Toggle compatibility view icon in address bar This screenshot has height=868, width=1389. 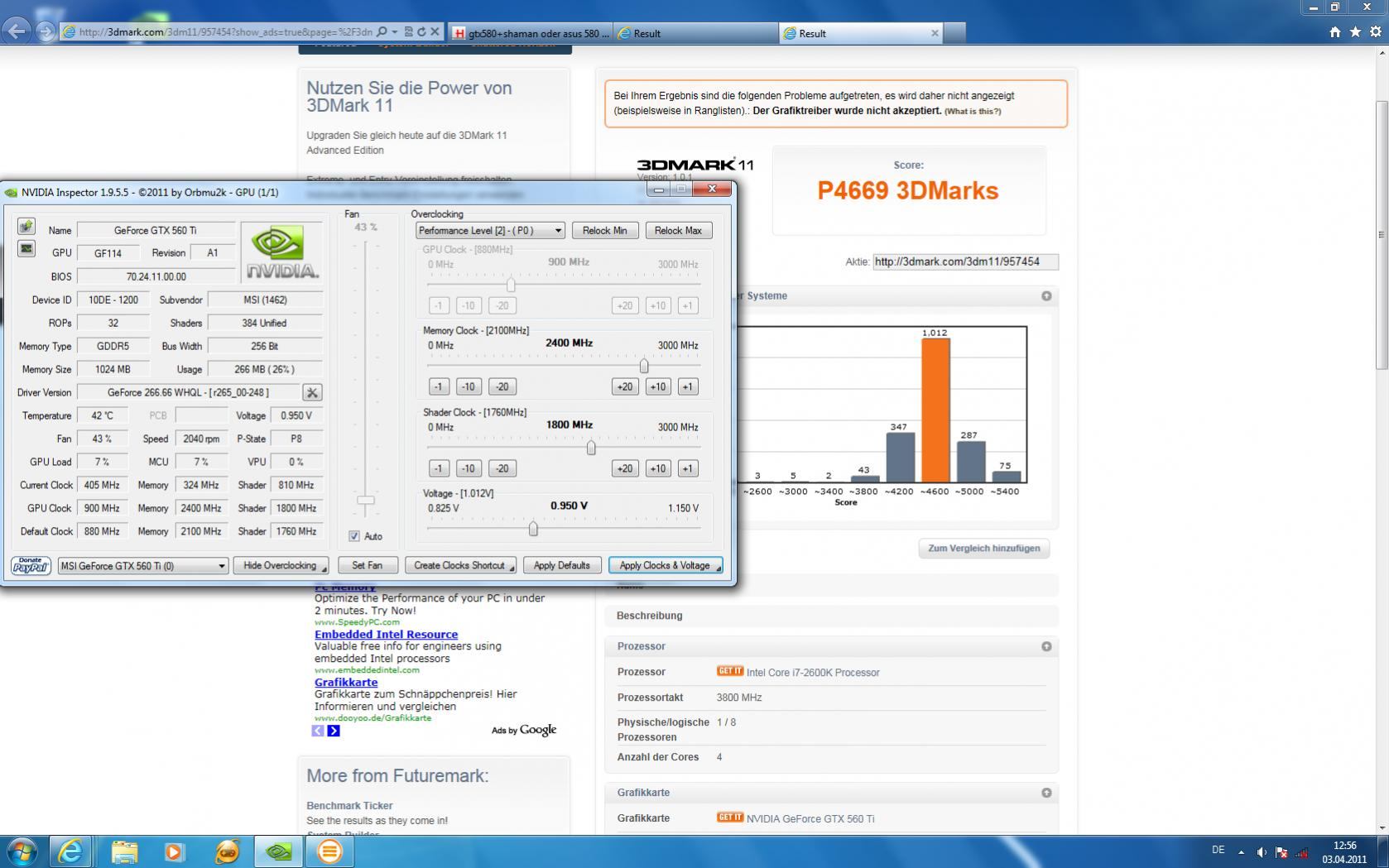(x=408, y=32)
